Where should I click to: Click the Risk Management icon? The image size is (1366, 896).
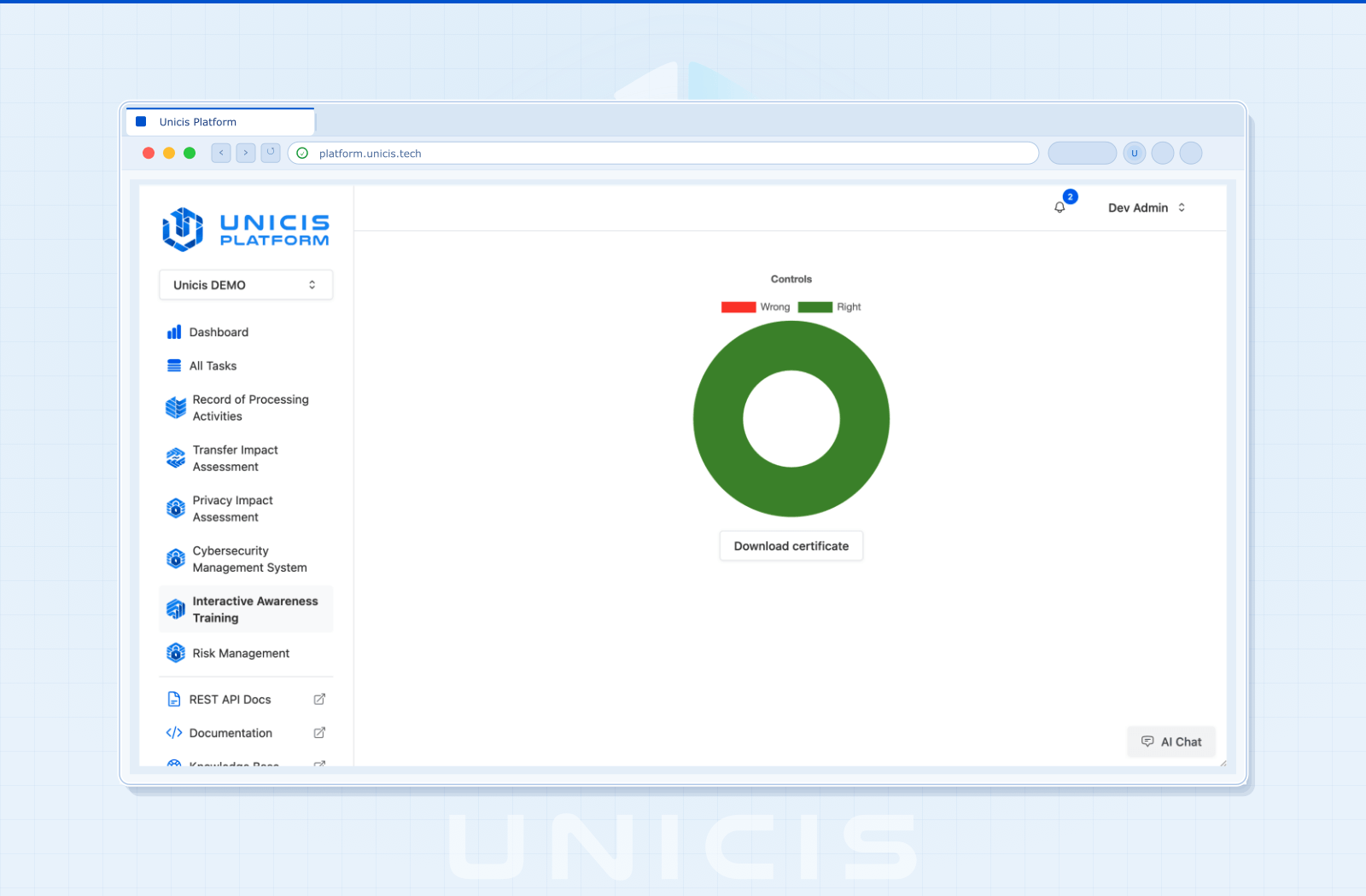(x=176, y=653)
